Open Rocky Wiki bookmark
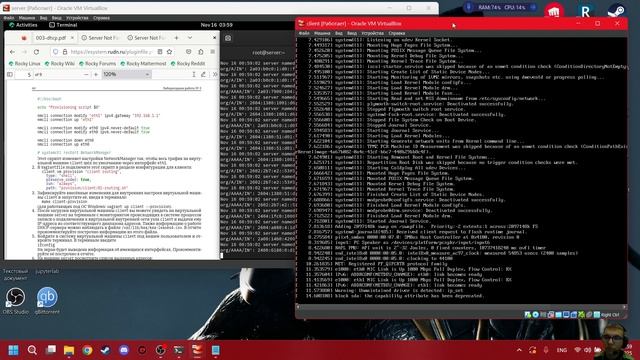Image resolution: width=640 pixels, height=360 pixels. tap(60, 64)
